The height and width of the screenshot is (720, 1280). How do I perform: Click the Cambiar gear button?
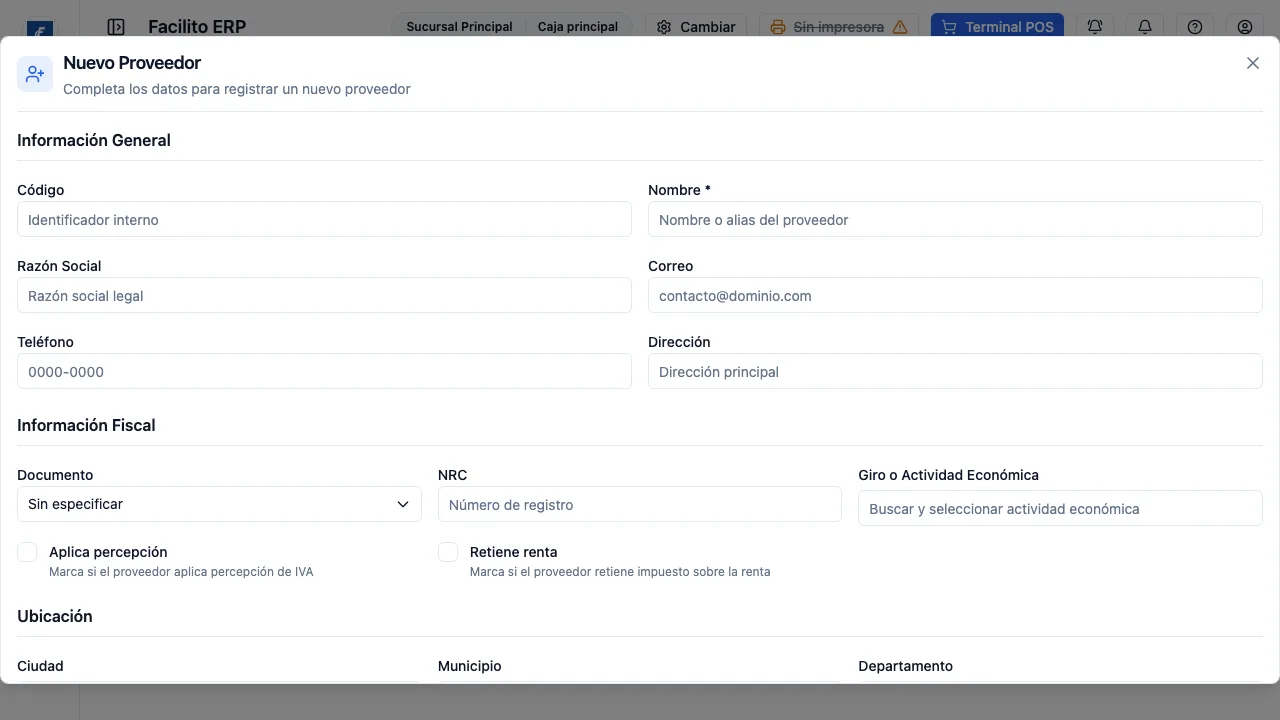[x=696, y=27]
